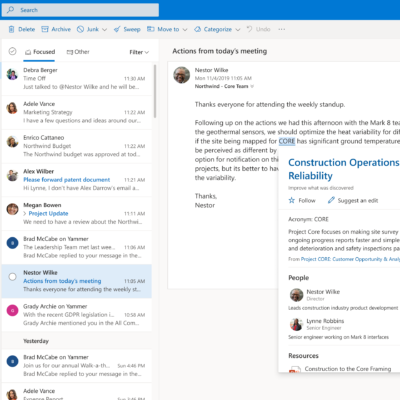The width and height of the screenshot is (400, 400).
Task: Click the highlighted CORE acronym in email
Action: tap(287, 141)
